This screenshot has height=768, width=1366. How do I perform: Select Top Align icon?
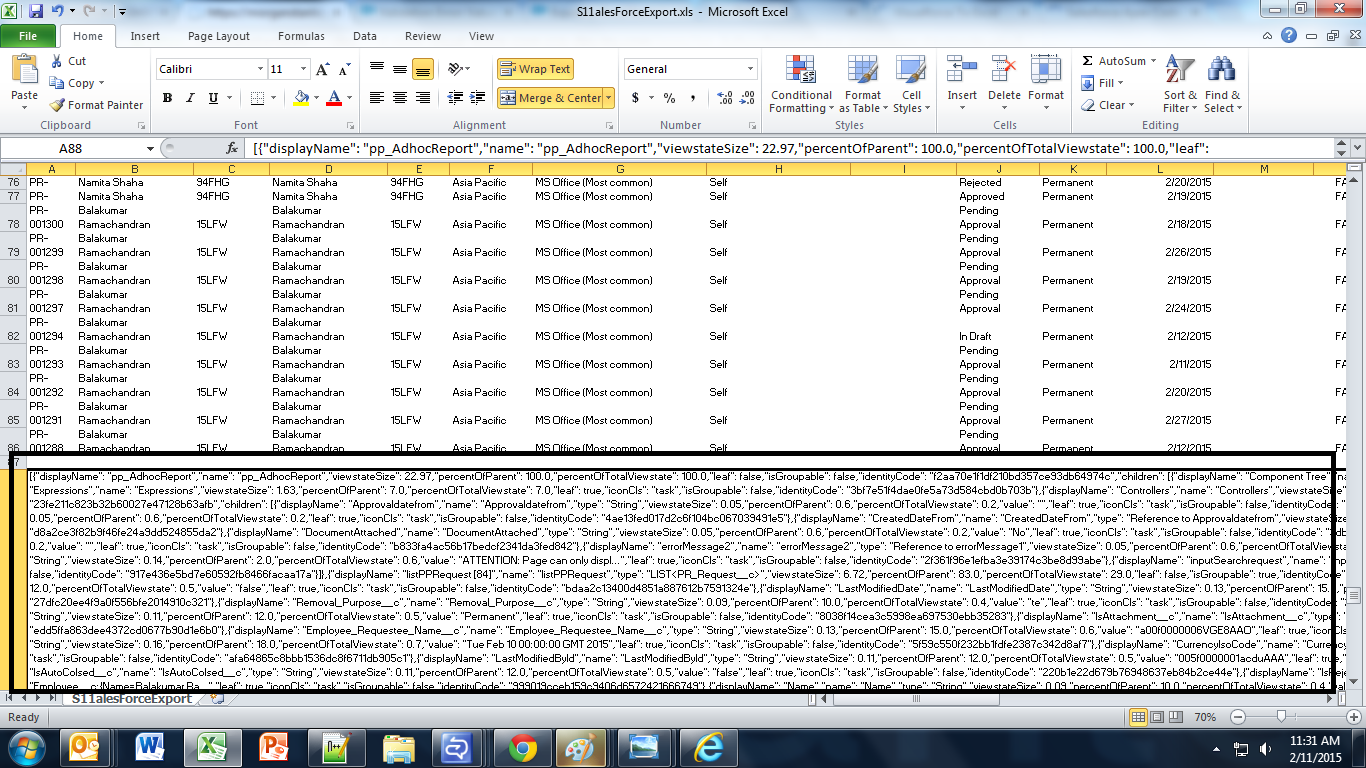coord(377,69)
